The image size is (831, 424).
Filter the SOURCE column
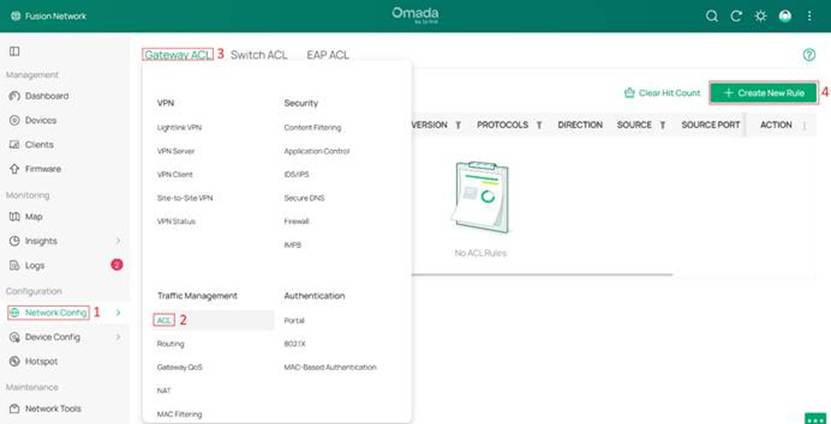[662, 125]
